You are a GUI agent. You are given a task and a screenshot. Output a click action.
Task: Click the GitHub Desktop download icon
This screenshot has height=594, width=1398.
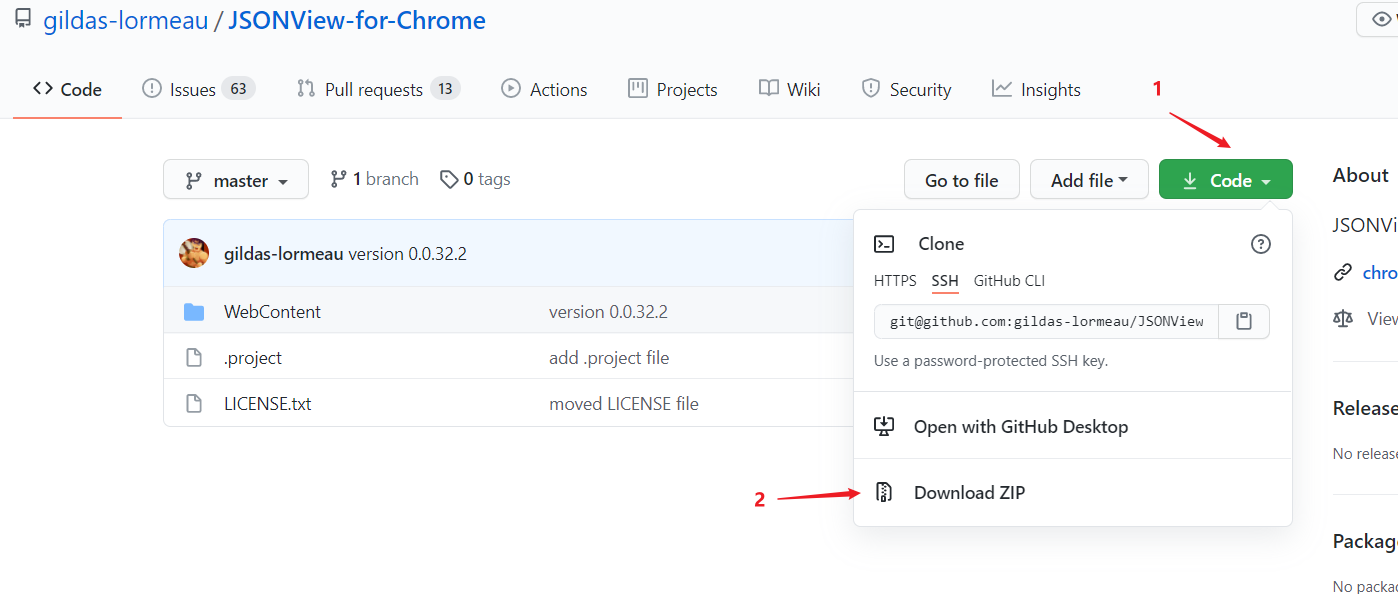coord(884,426)
